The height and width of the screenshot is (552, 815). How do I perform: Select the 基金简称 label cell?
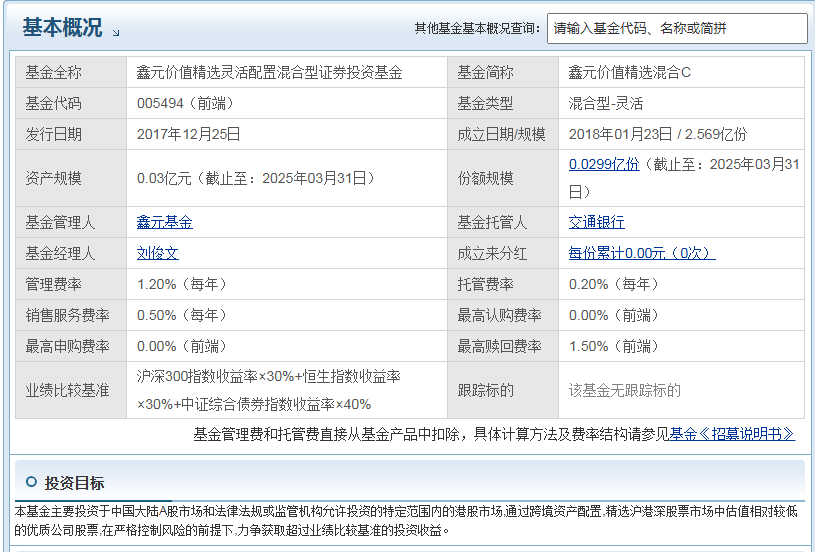(x=503, y=72)
